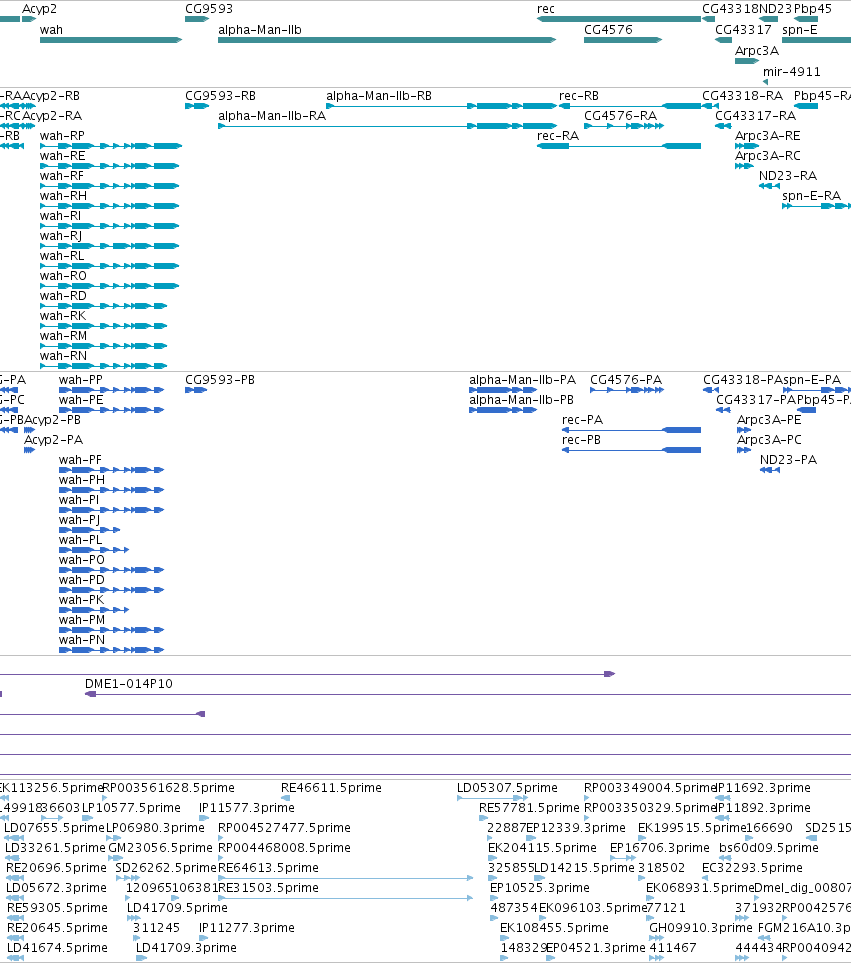851x963 pixels.
Task: Select the RP004527477.5prime EST label
Action: (x=284, y=827)
